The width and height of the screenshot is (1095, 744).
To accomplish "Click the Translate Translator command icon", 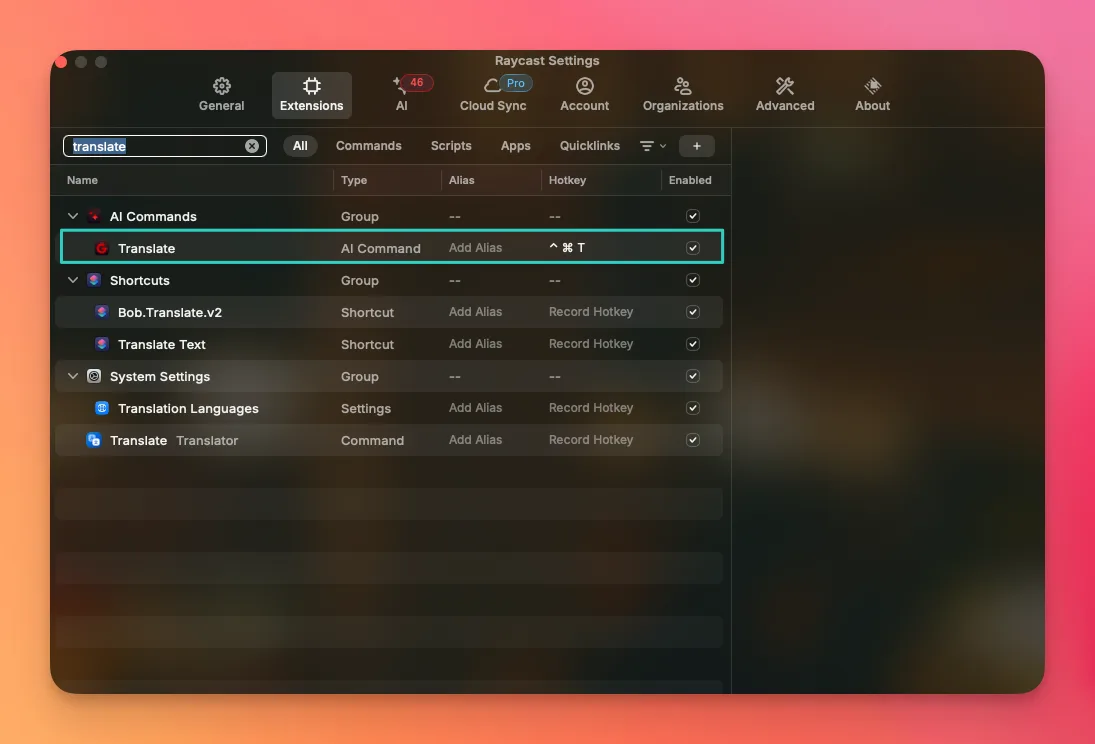I will tap(94, 440).
